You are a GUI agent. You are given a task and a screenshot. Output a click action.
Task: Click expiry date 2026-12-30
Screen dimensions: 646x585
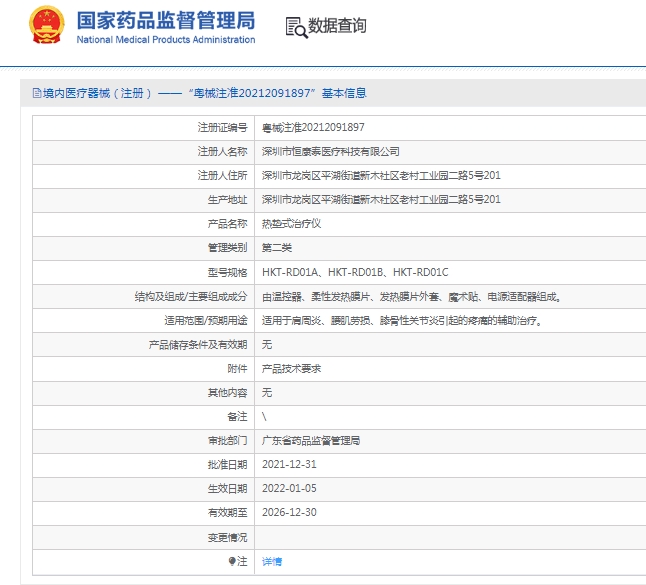[289, 512]
